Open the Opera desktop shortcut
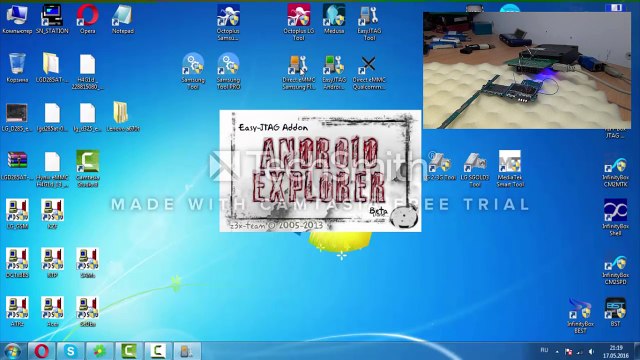Image resolution: width=640 pixels, height=360 pixels. (87, 19)
